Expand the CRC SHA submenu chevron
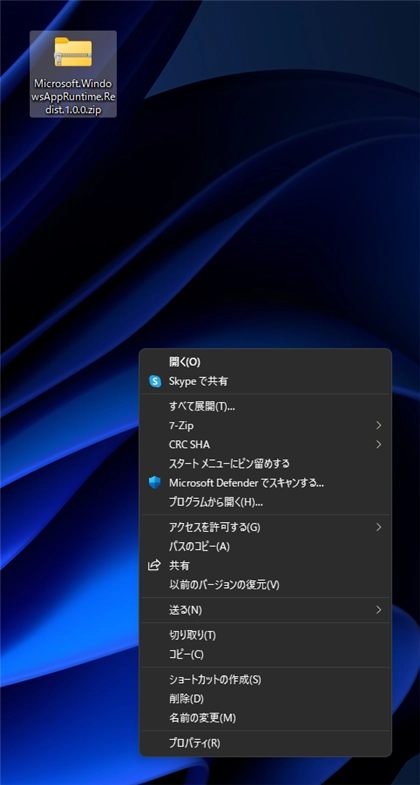Screen dimensions: 420x785 click(x=378, y=445)
